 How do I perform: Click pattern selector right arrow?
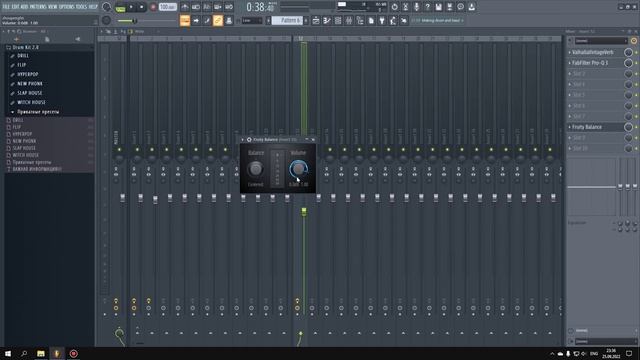(x=306, y=20)
